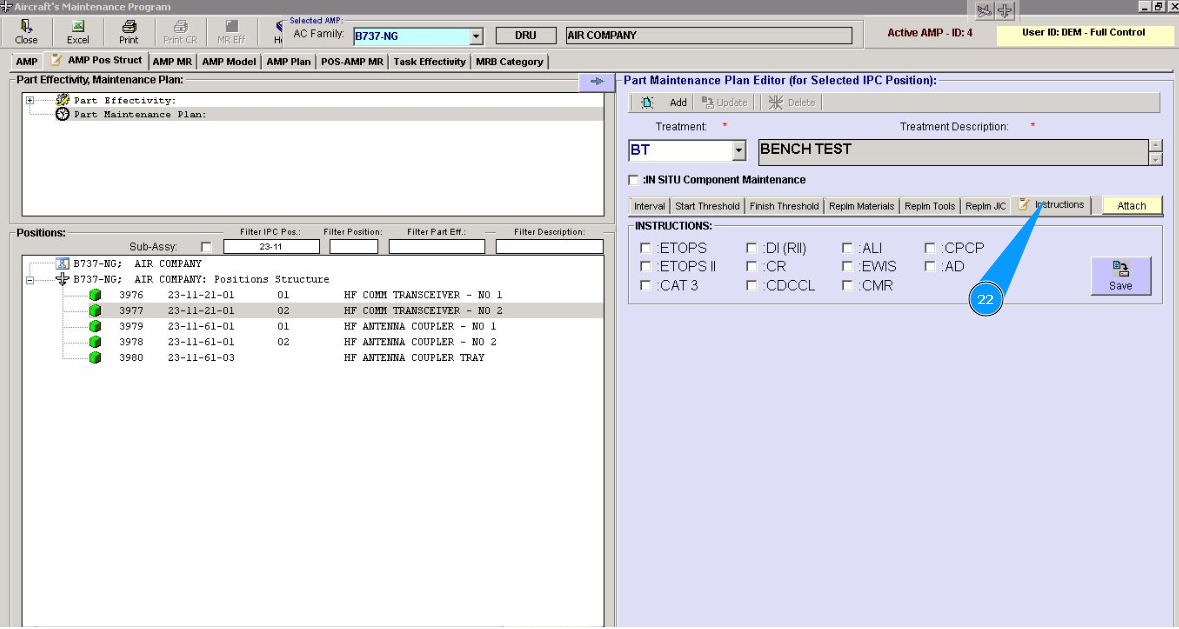Open the Start Threshold tab
This screenshot has height=629, width=1179.
[x=707, y=206]
